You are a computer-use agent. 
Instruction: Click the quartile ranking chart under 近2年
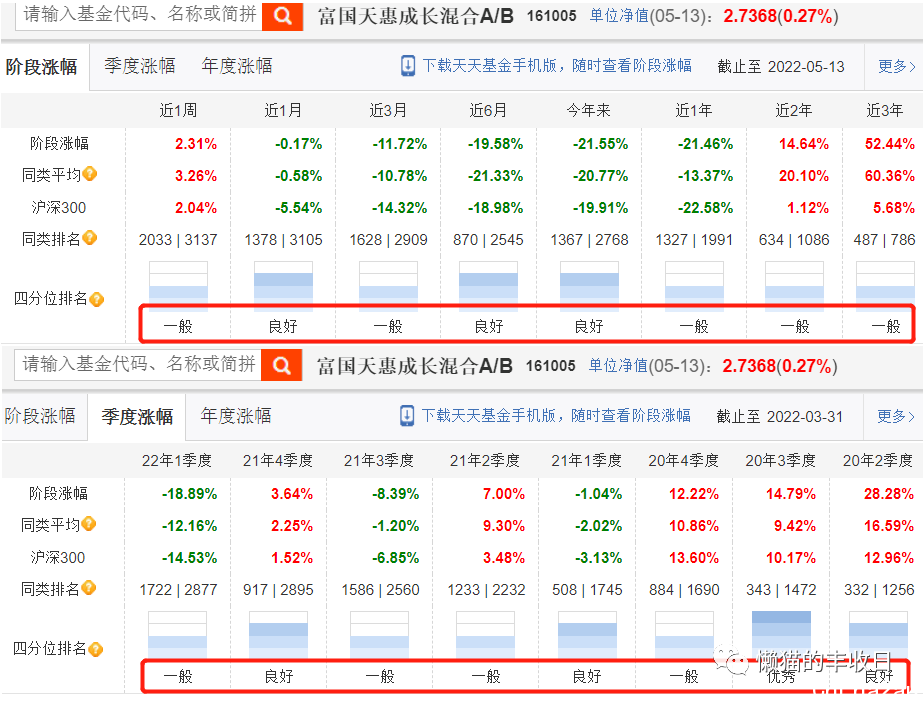794,286
